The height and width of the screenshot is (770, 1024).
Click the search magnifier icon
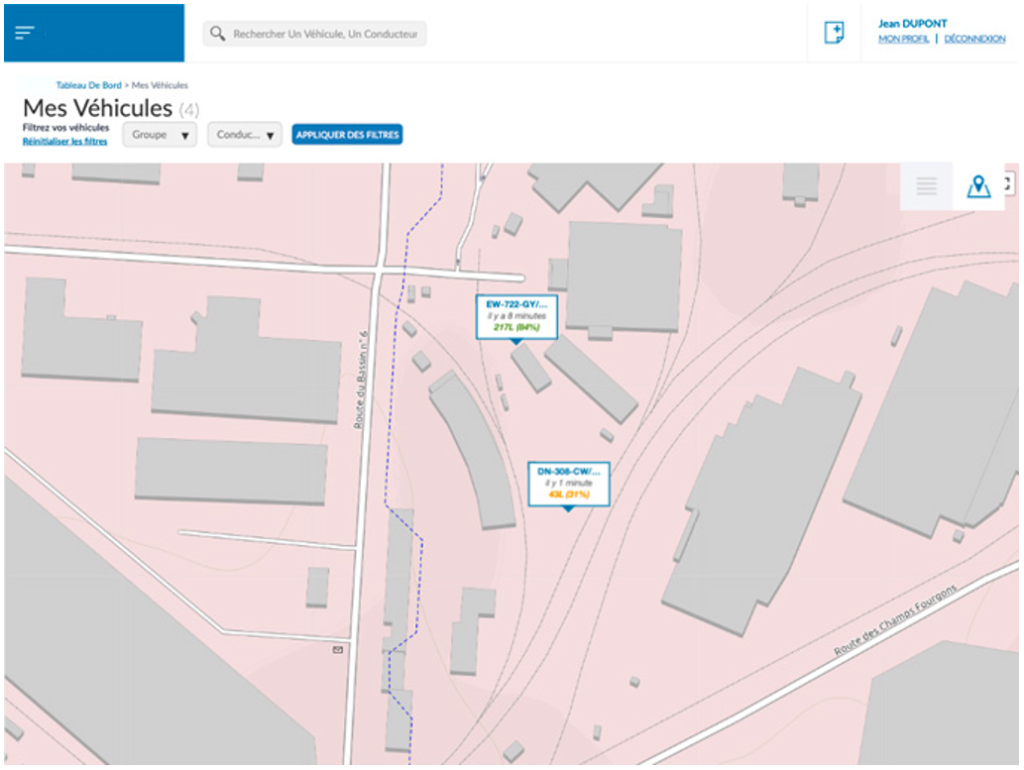(217, 34)
